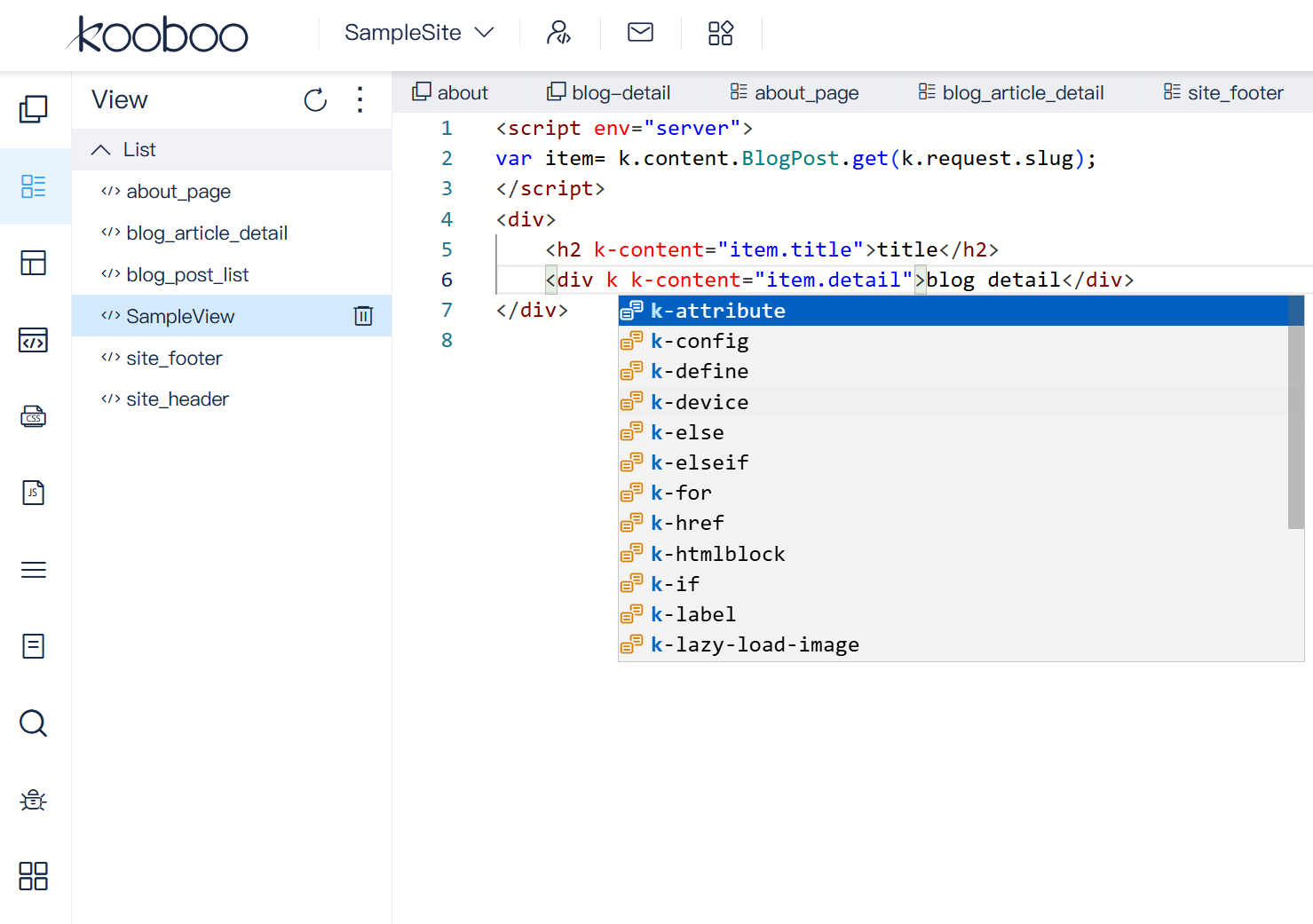The height and width of the screenshot is (924, 1313).
Task: Switch to the blog-detail tab
Action: tap(609, 92)
